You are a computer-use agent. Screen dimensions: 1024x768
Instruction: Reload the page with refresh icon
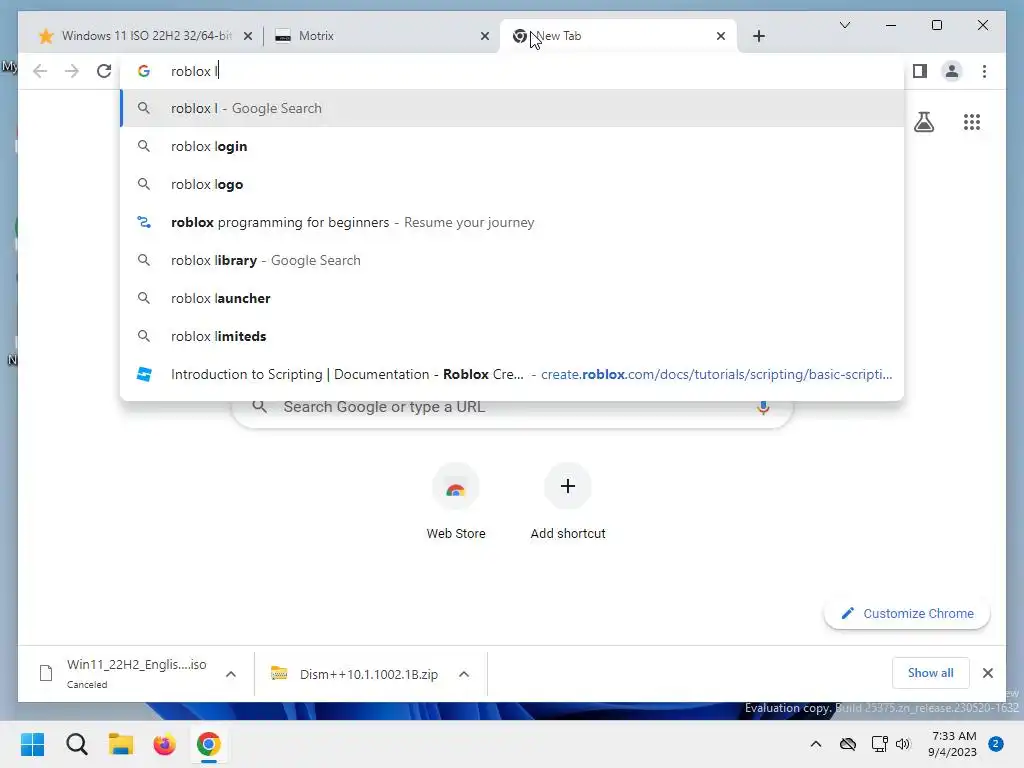(104, 71)
